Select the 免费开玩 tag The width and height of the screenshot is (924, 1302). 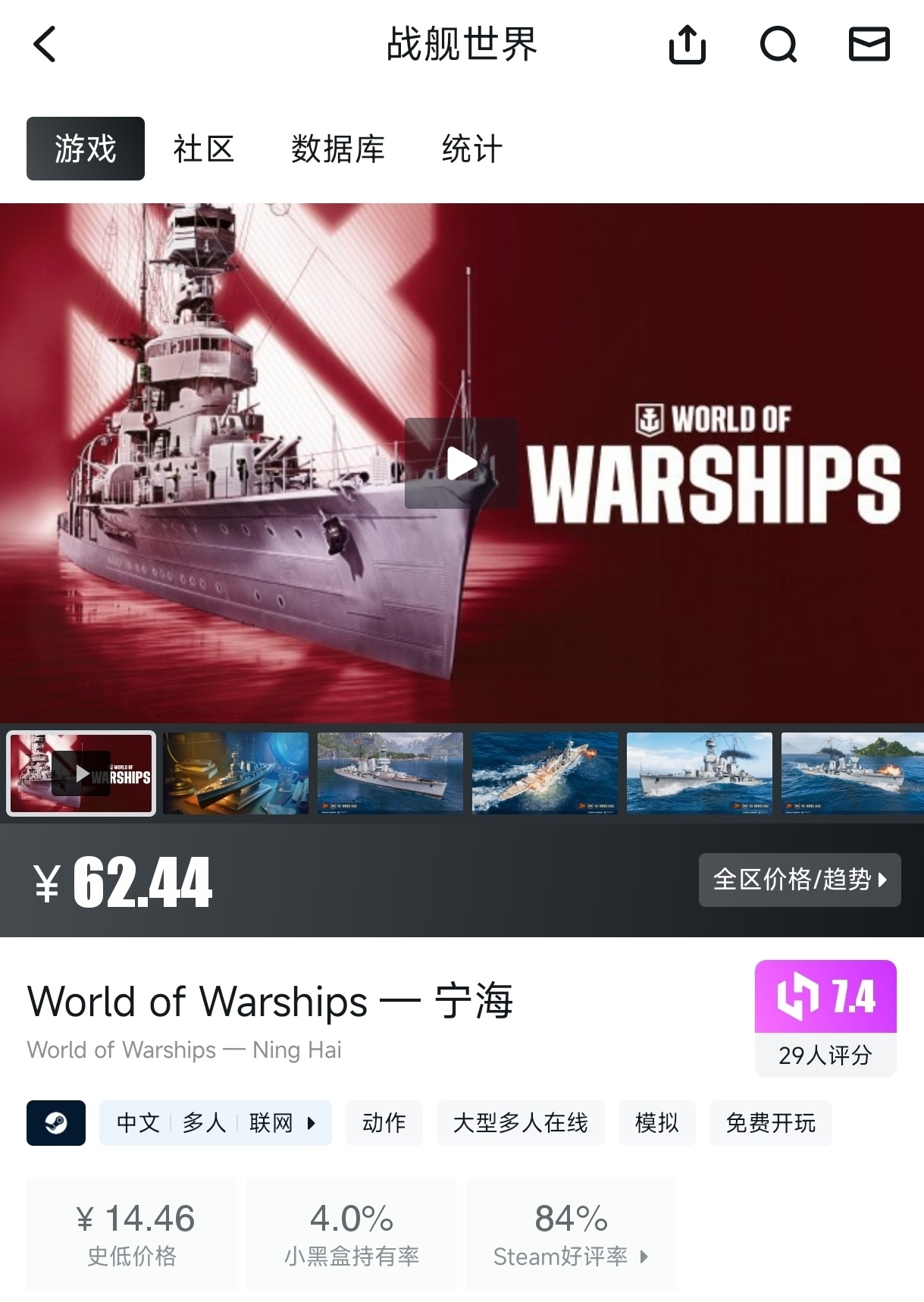click(771, 1122)
